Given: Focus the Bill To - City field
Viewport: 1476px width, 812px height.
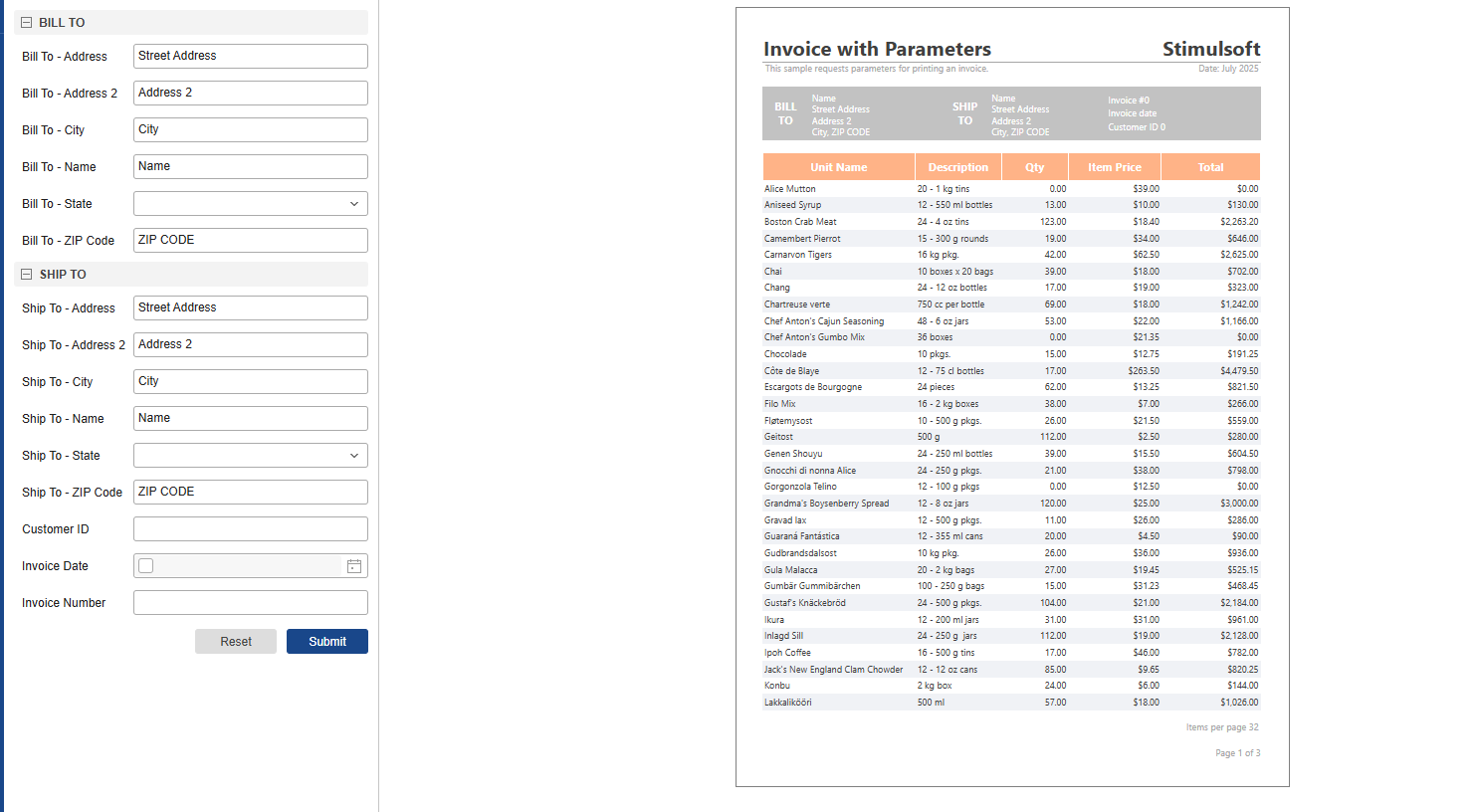Looking at the screenshot, I should [251, 130].
